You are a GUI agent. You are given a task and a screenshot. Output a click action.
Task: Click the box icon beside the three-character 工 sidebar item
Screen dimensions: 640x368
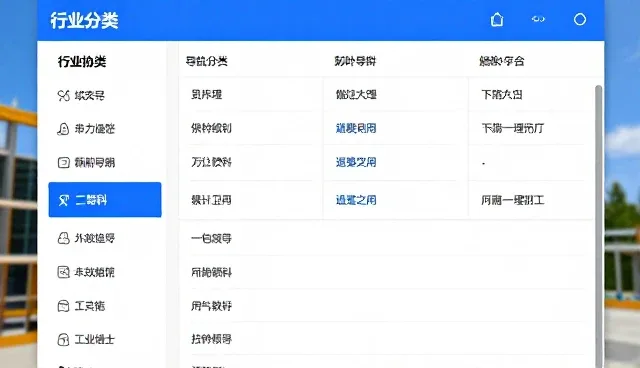pyautogui.click(x=63, y=306)
